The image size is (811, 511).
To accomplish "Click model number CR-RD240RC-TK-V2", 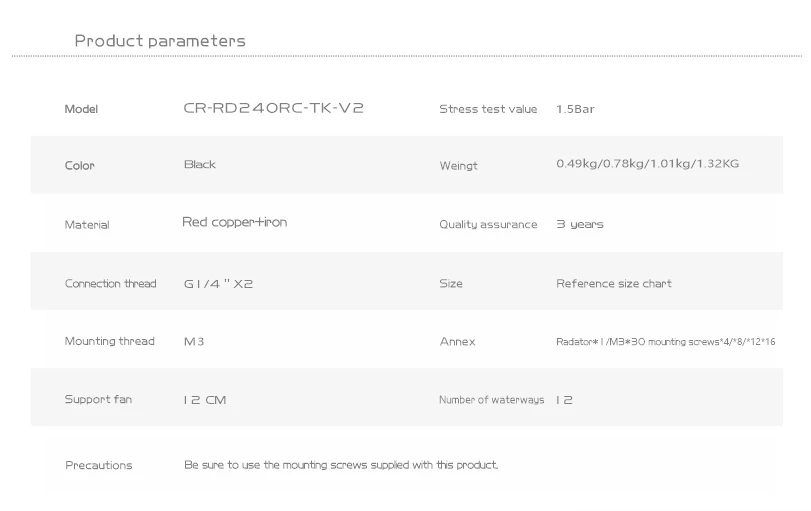I will tap(273, 108).
